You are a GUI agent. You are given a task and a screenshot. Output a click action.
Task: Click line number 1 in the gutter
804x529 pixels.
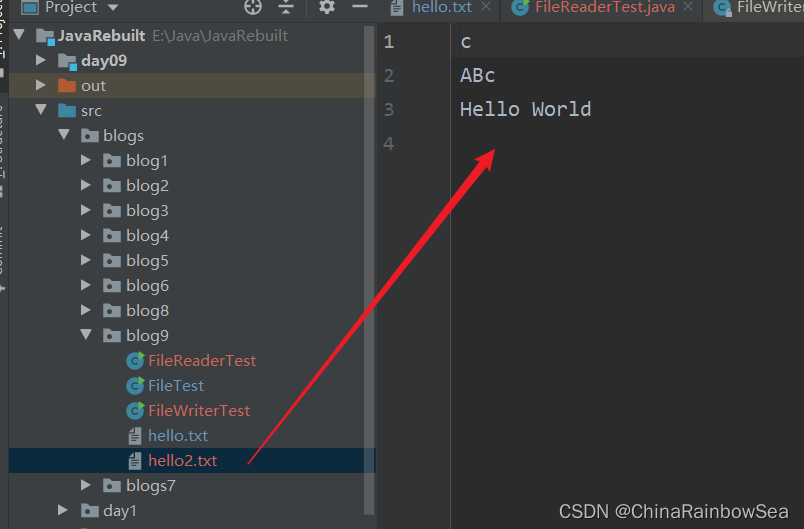[389, 42]
